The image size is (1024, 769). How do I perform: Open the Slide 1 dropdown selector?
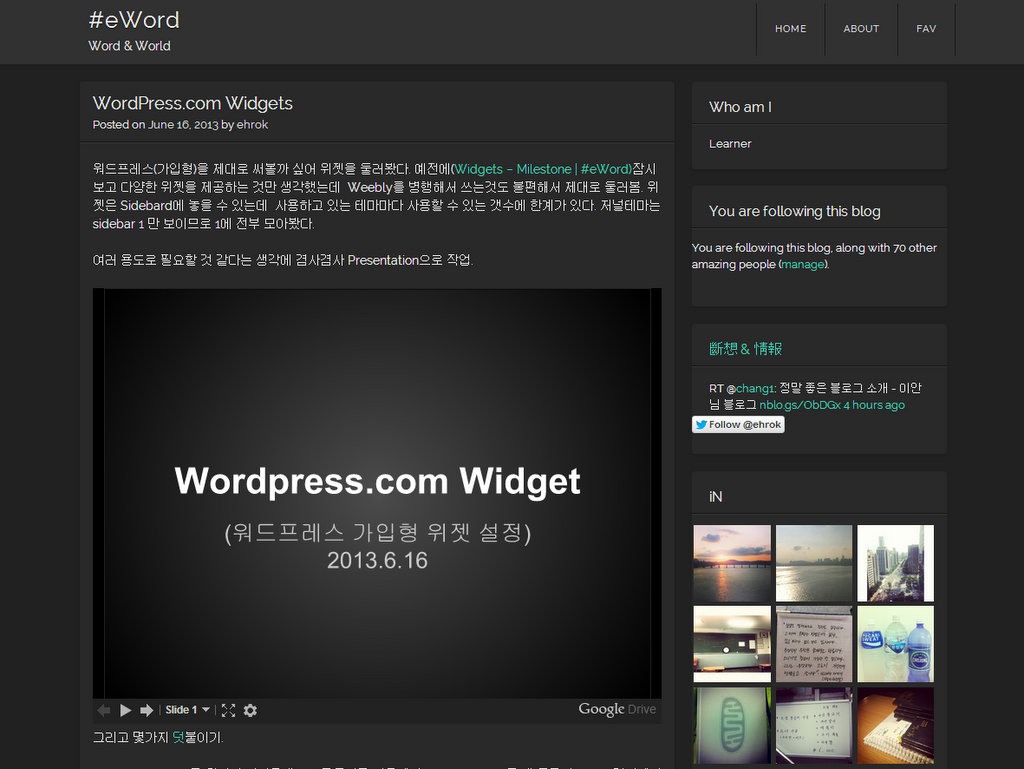(x=187, y=710)
